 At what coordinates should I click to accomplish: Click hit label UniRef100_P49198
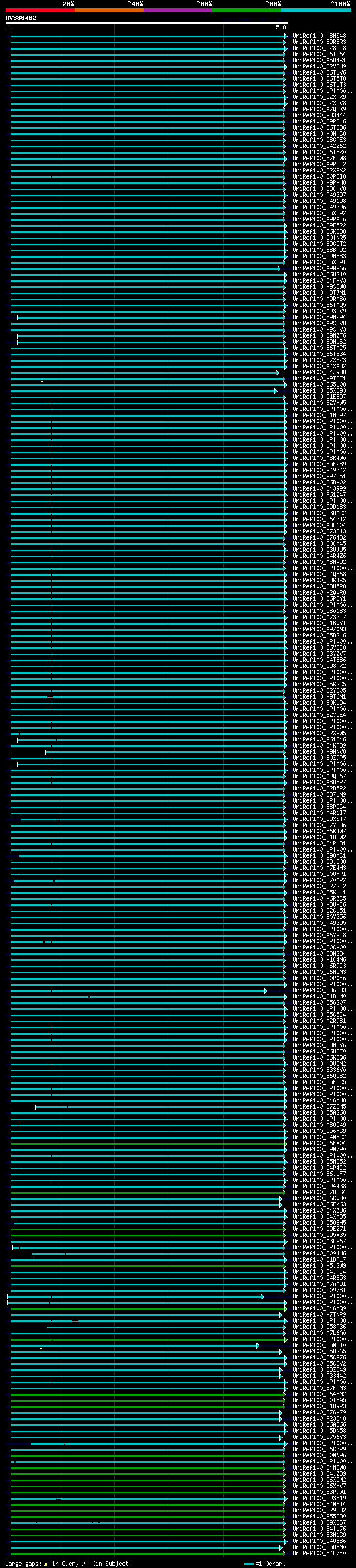click(x=319, y=201)
